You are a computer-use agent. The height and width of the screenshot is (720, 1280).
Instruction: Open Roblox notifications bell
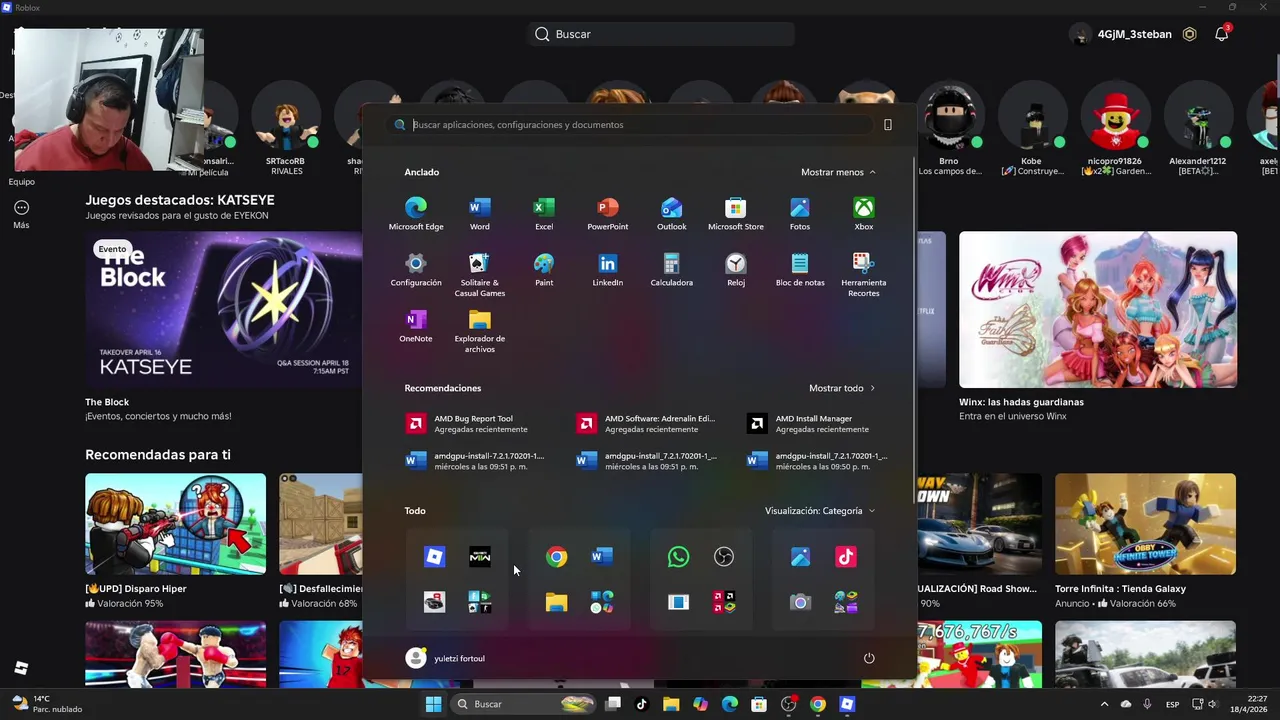pyautogui.click(x=1221, y=34)
